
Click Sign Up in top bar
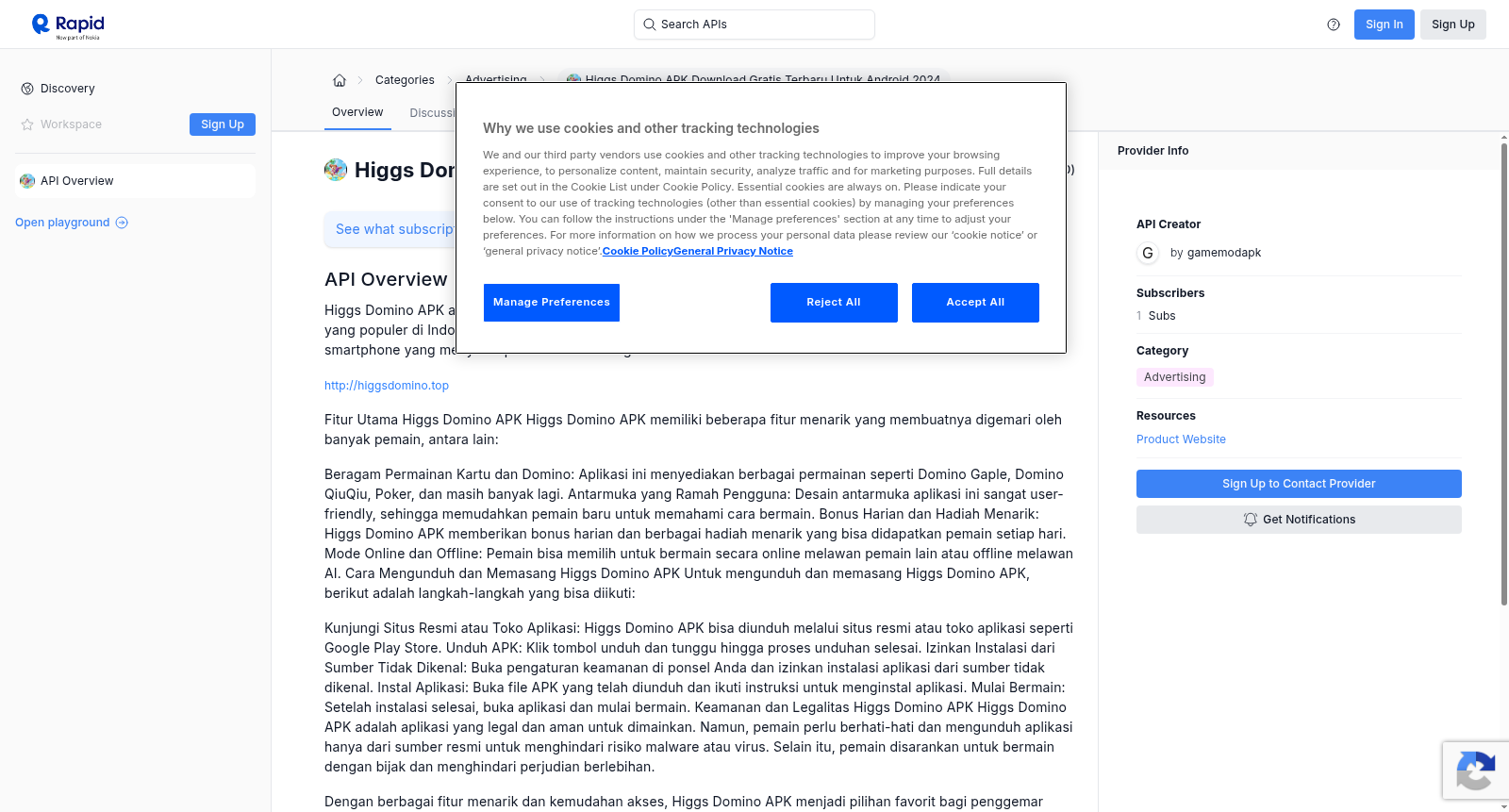(1452, 25)
